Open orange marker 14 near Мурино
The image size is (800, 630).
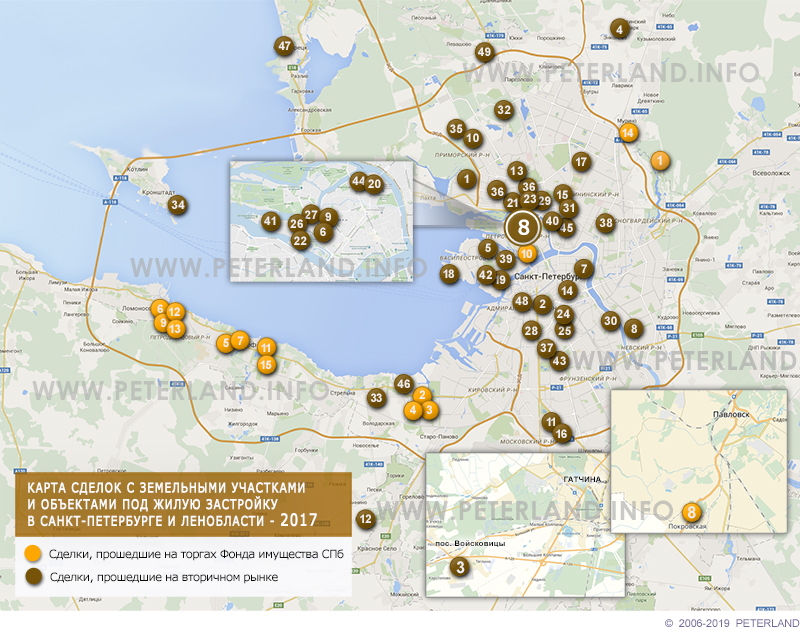click(x=628, y=133)
